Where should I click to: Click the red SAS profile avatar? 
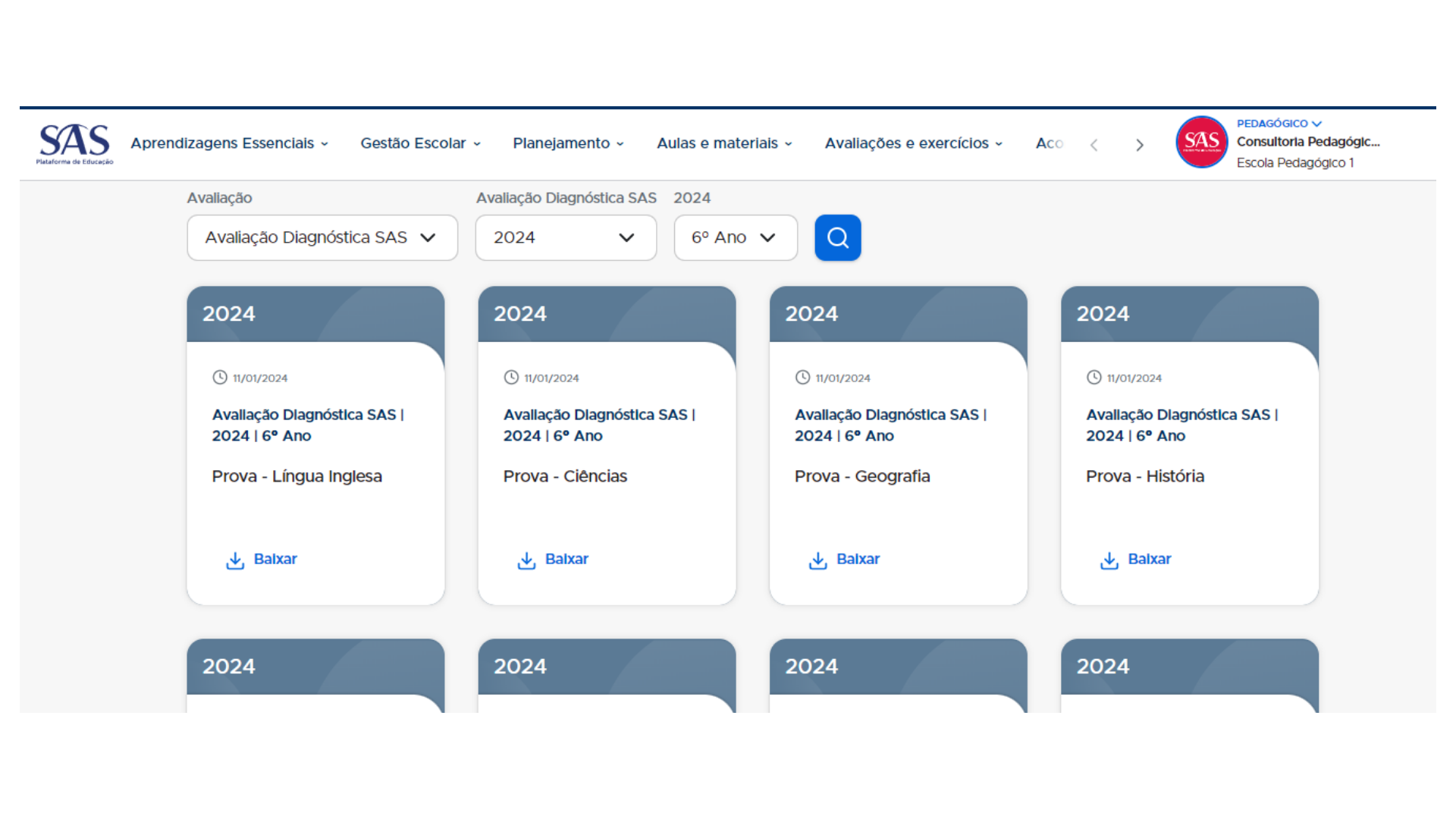1202,142
